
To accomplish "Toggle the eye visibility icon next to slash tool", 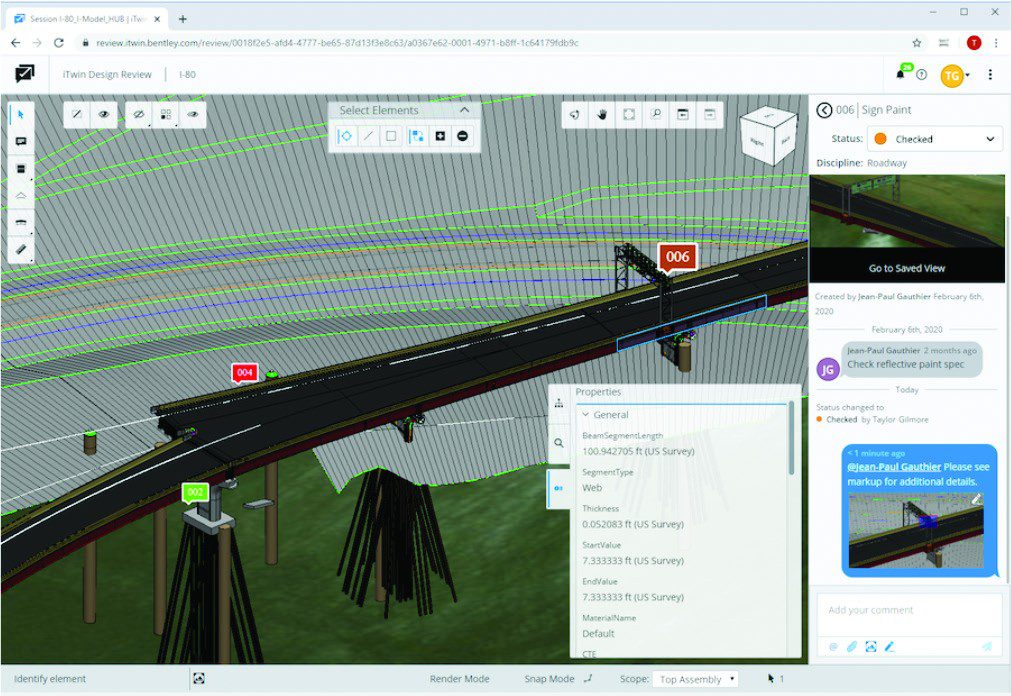I will [x=103, y=115].
